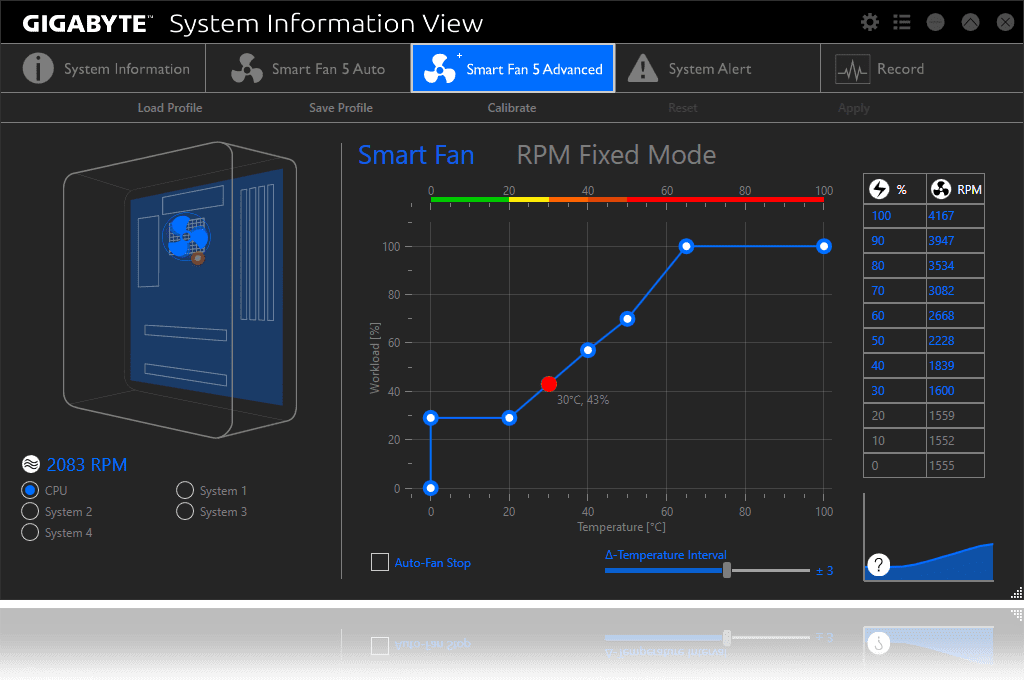Screen dimensions: 1024x680
Task: Click the window resize grip corner
Action: [x=1016, y=592]
